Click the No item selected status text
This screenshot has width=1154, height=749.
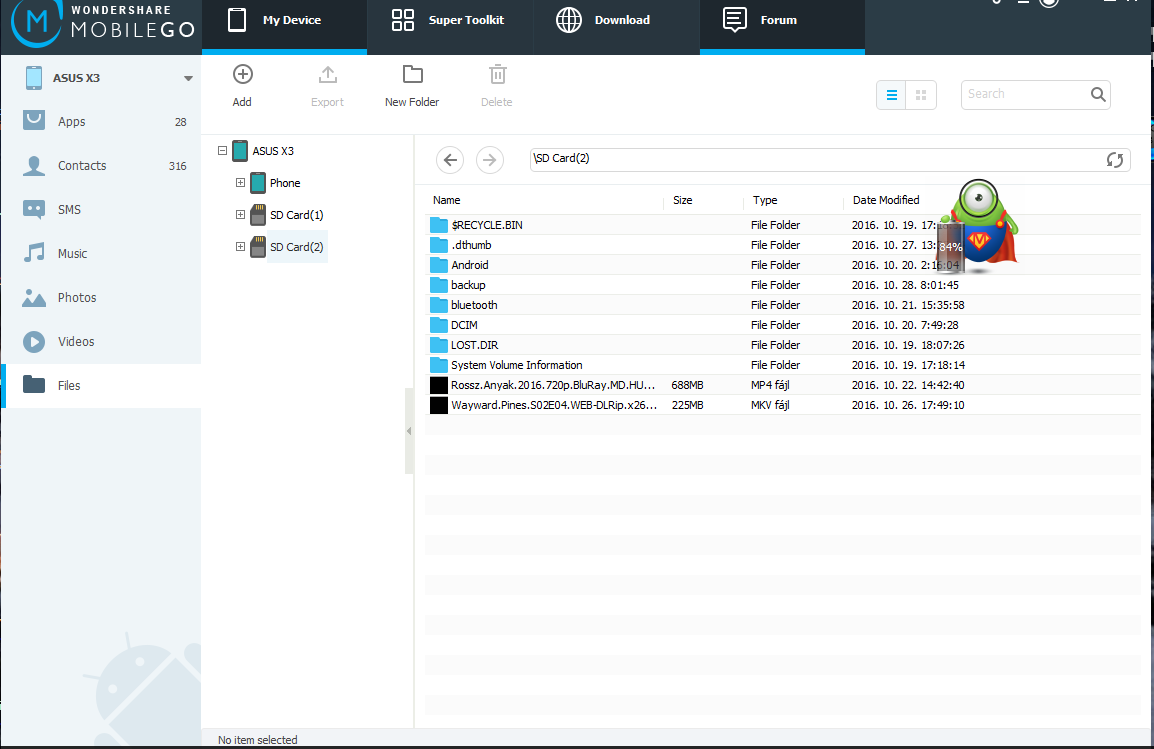click(258, 740)
